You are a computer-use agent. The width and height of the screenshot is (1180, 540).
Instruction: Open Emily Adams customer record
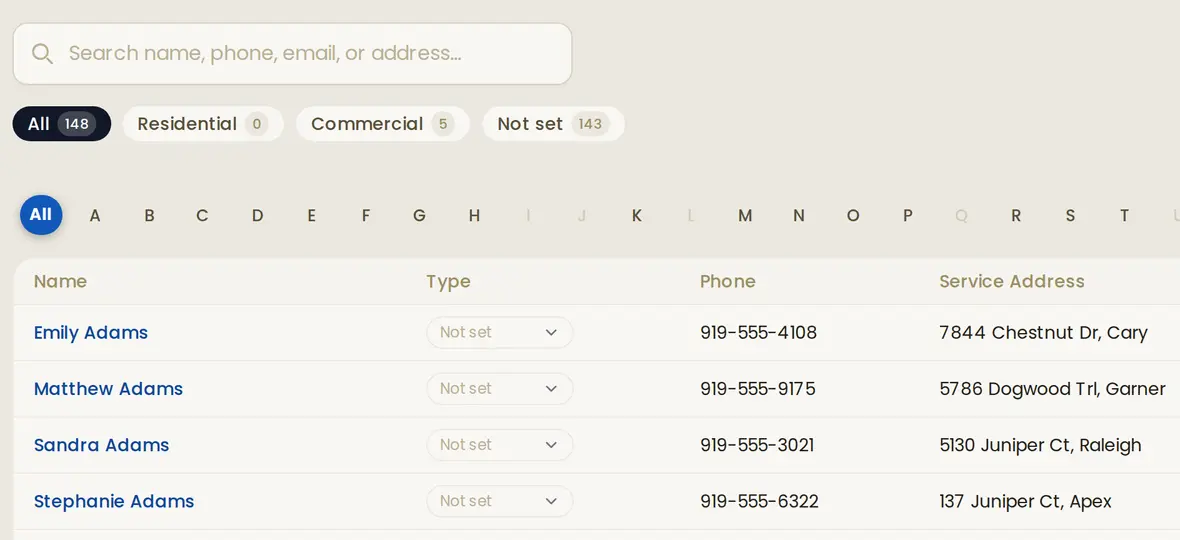[x=91, y=332]
